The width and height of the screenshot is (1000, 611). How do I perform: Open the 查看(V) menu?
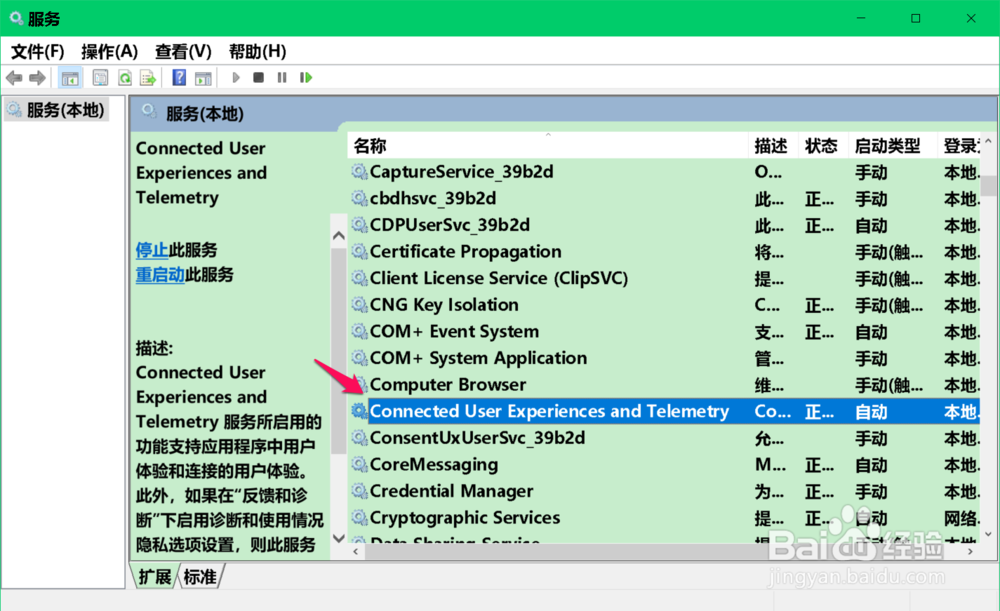tap(183, 52)
